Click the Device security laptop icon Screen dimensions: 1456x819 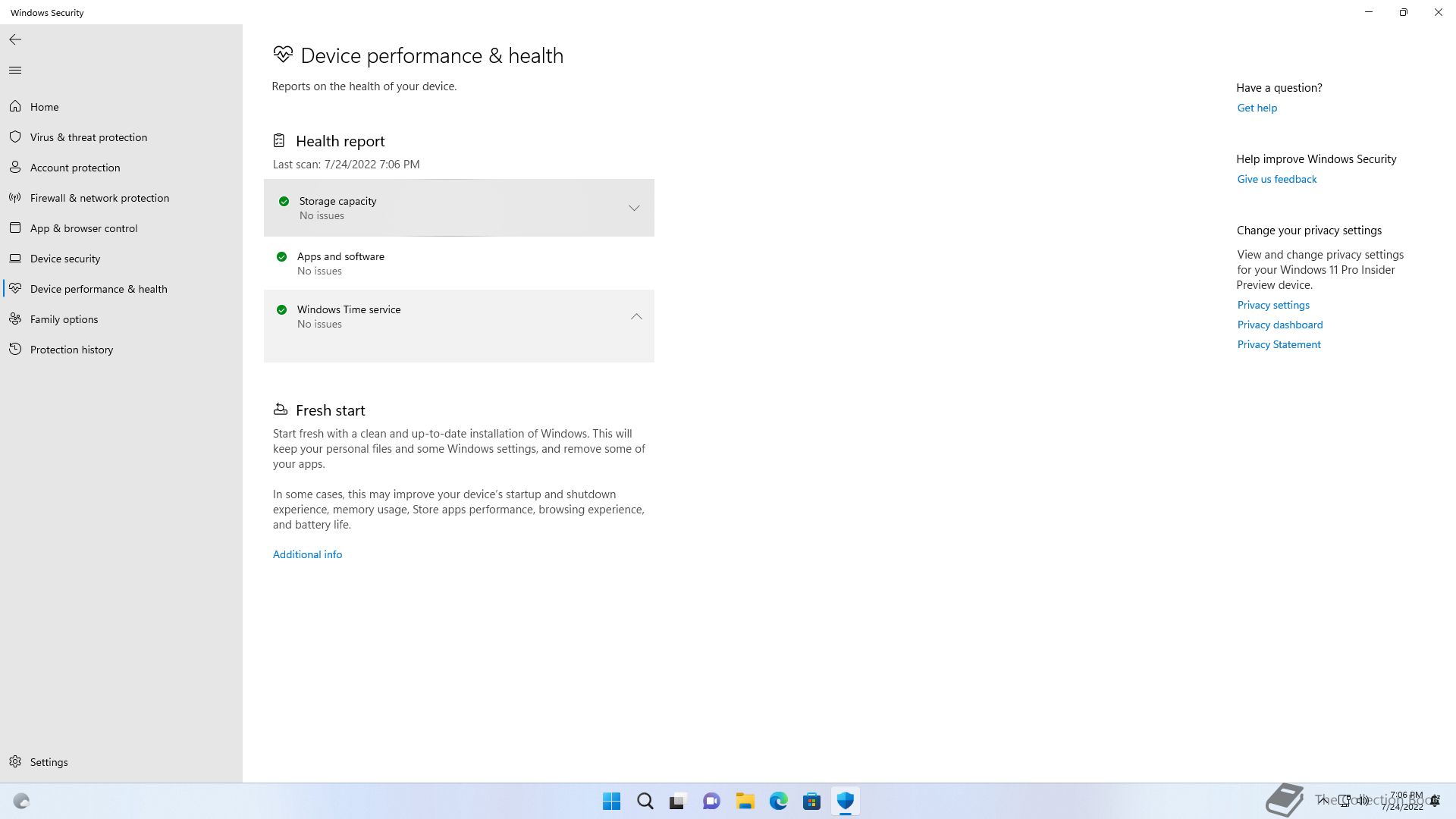click(15, 259)
